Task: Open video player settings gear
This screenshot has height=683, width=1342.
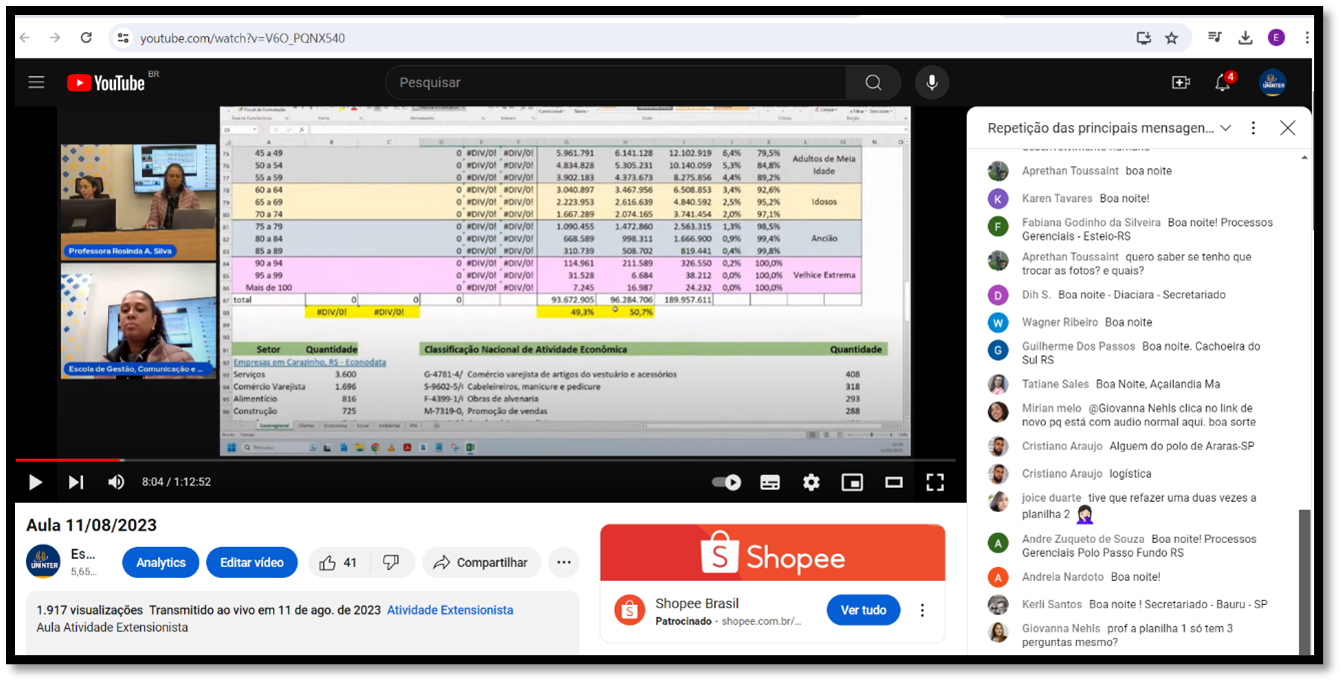Action: 811,482
